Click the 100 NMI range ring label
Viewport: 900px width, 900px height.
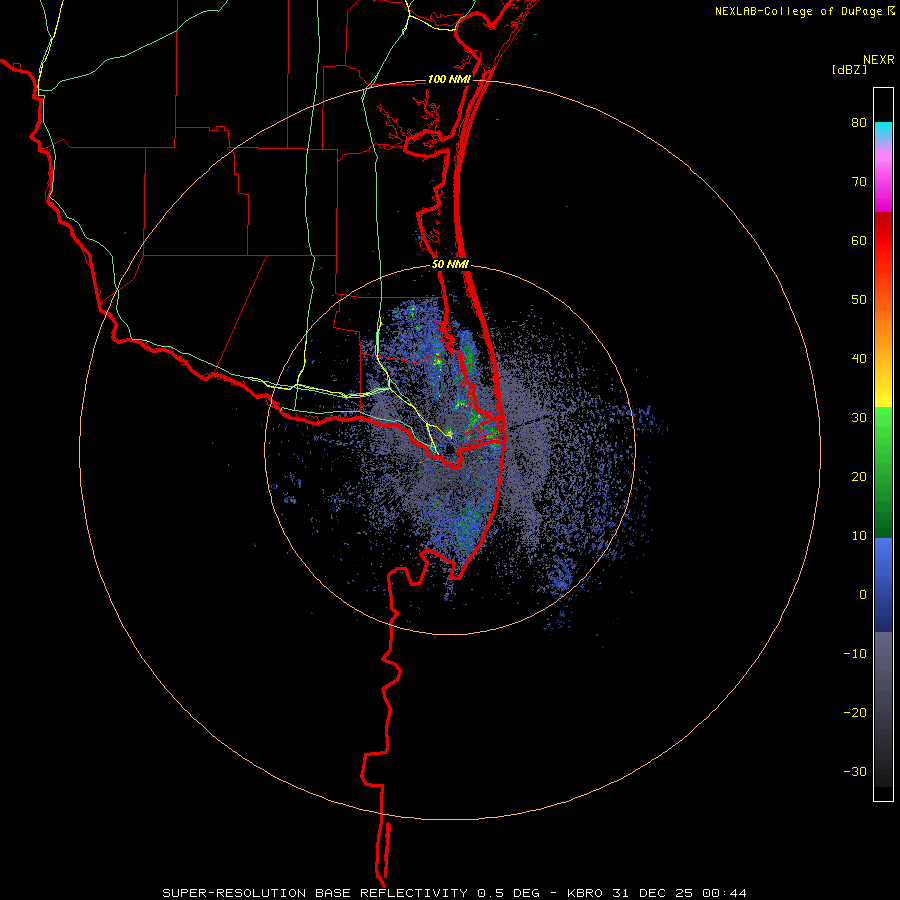449,79
